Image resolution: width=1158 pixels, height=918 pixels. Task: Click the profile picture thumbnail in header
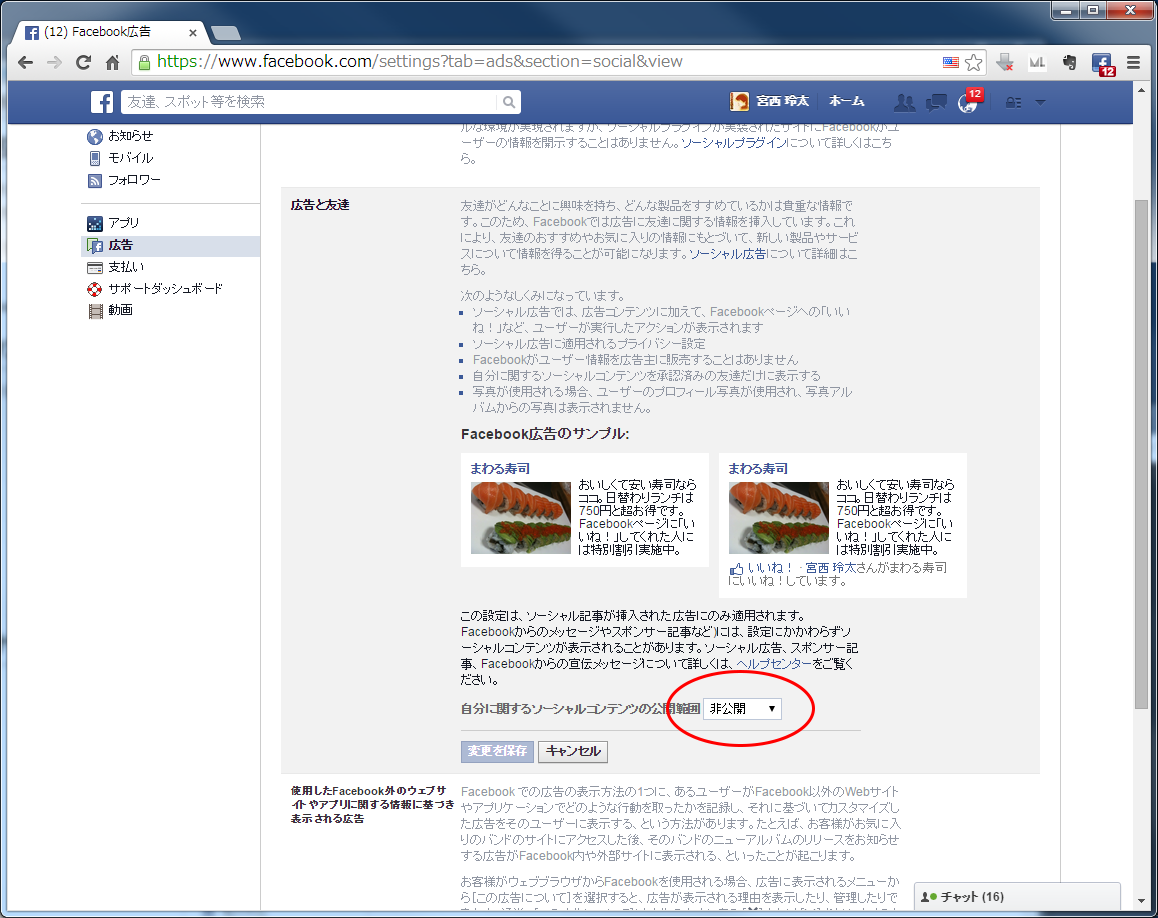coord(739,102)
